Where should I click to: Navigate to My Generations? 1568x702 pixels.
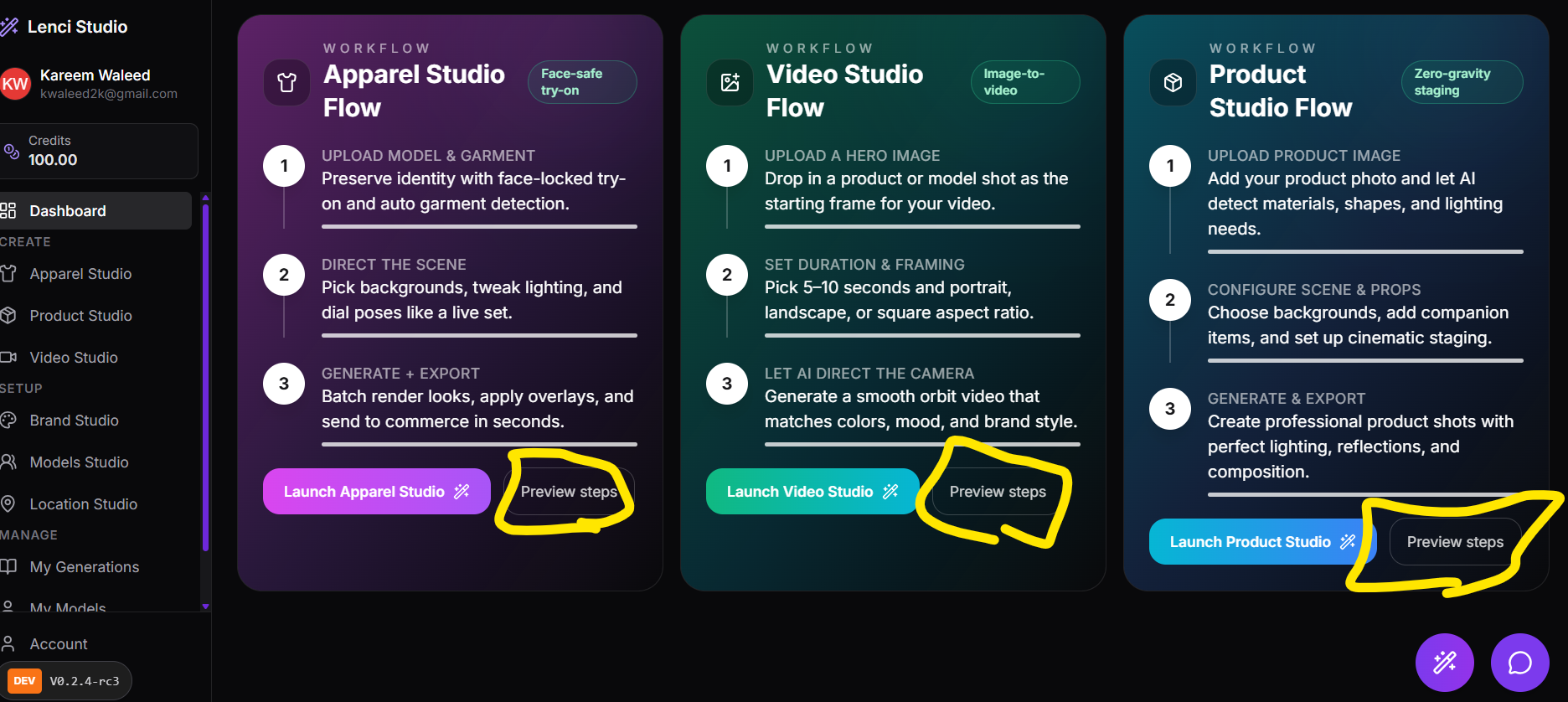84,567
